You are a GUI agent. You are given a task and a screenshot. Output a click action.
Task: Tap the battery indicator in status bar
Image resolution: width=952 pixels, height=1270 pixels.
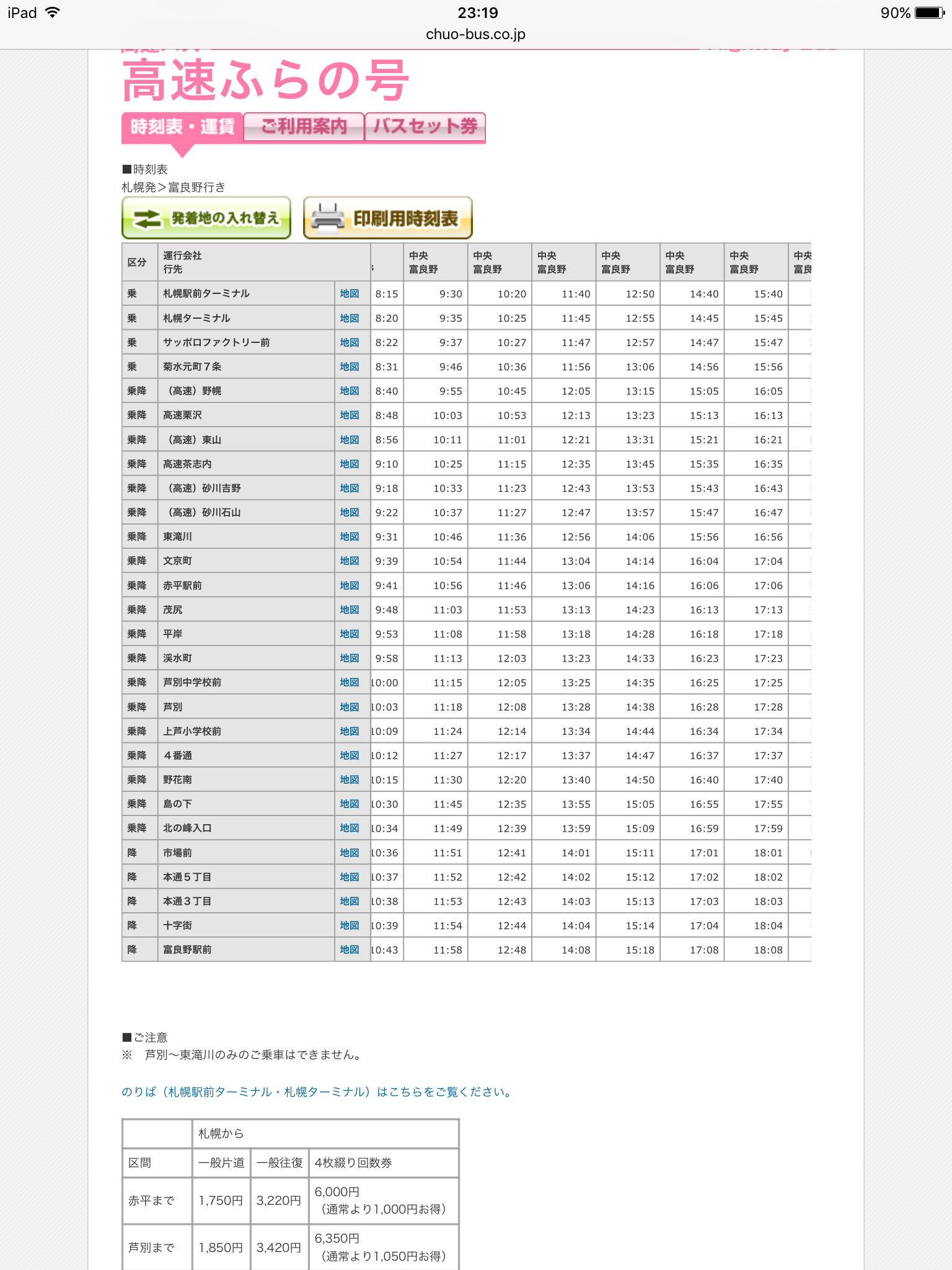pyautogui.click(x=930, y=13)
